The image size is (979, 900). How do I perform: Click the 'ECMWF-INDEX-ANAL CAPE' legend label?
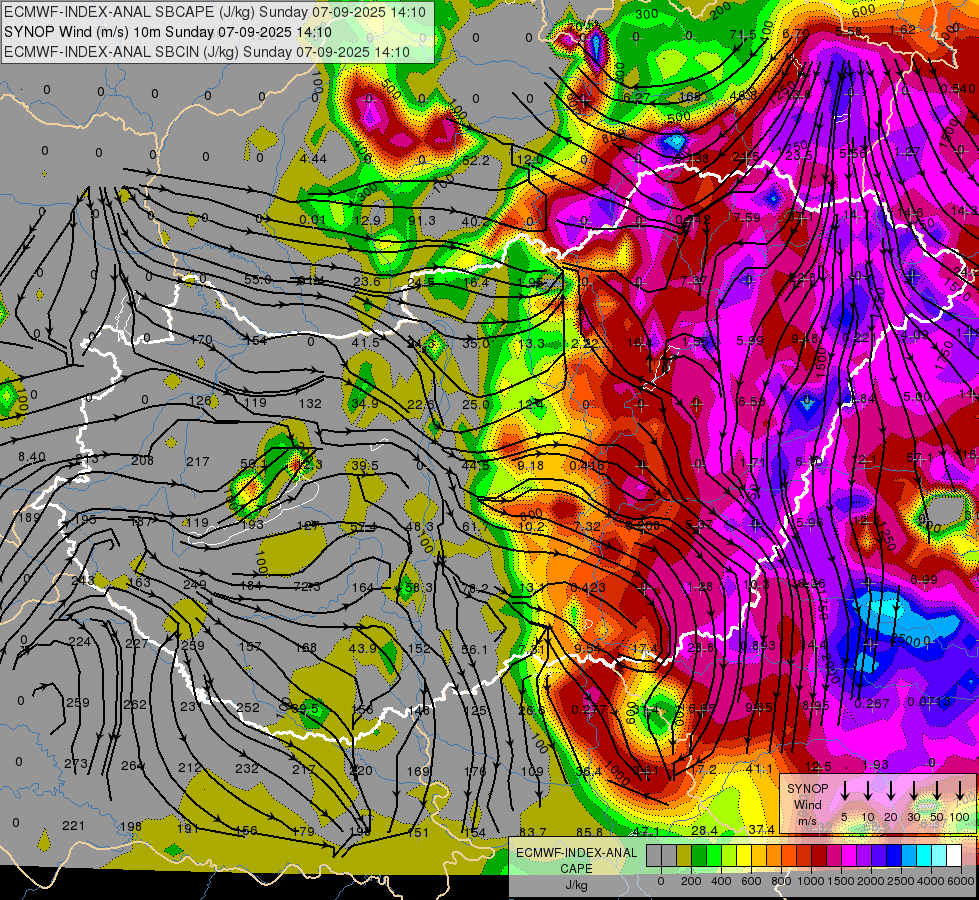tap(576, 860)
